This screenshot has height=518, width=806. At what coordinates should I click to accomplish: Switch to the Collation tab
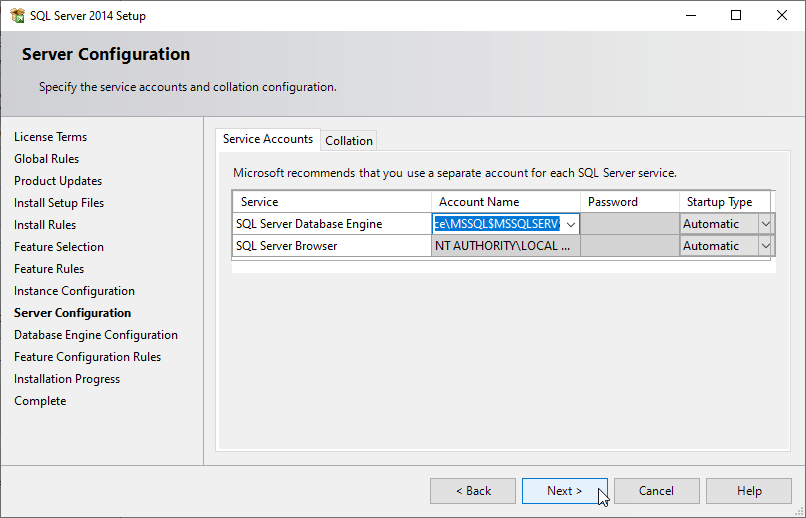(x=349, y=141)
